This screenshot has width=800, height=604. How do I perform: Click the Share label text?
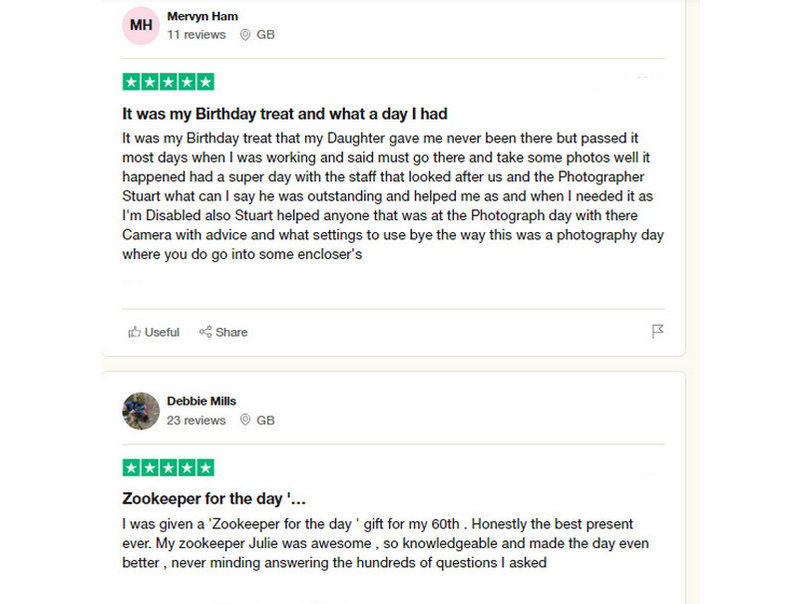coord(231,332)
